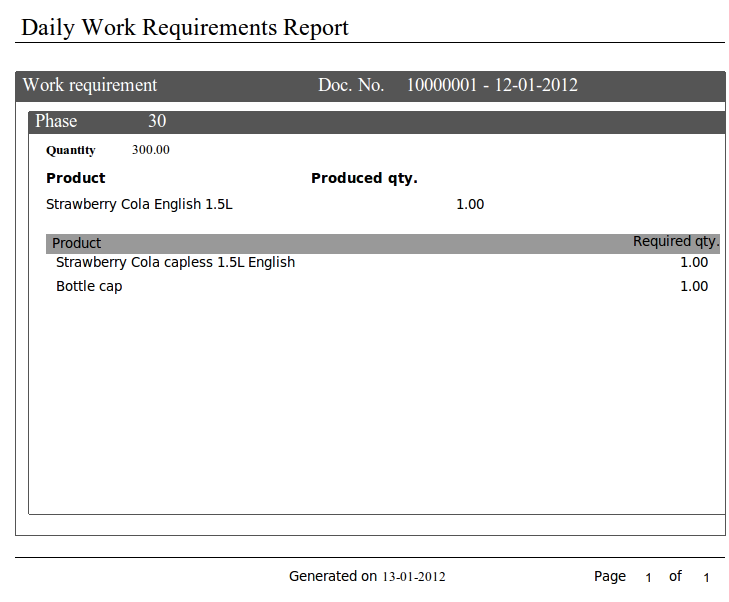Click required qty for Strawberry Cola capless
The width and height of the screenshot is (729, 602).
pos(694,262)
